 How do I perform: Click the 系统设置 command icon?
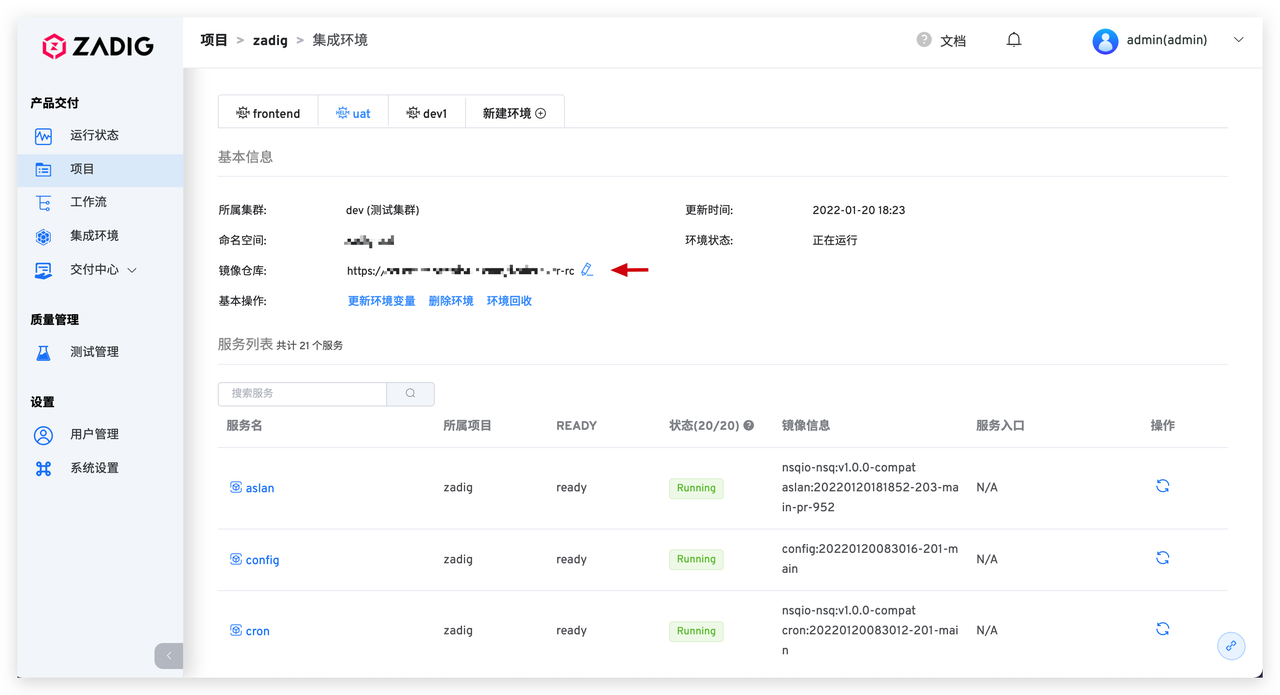click(x=43, y=469)
